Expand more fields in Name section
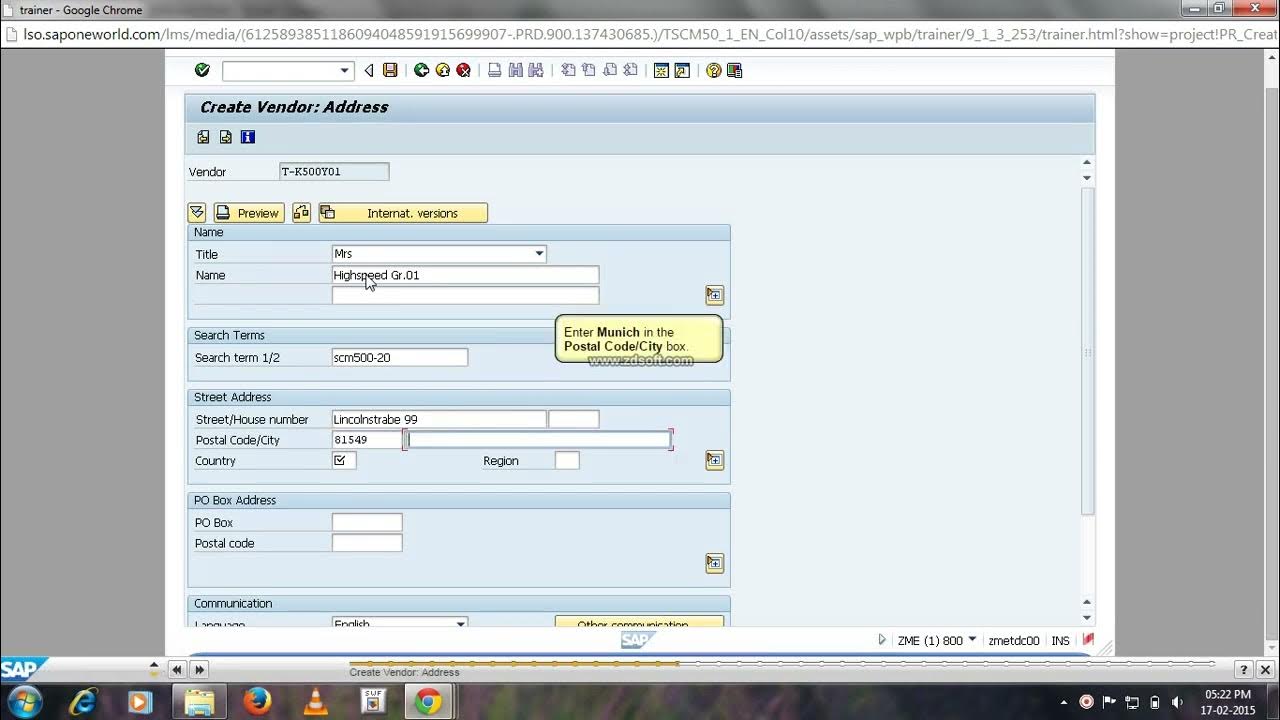 [x=714, y=295]
